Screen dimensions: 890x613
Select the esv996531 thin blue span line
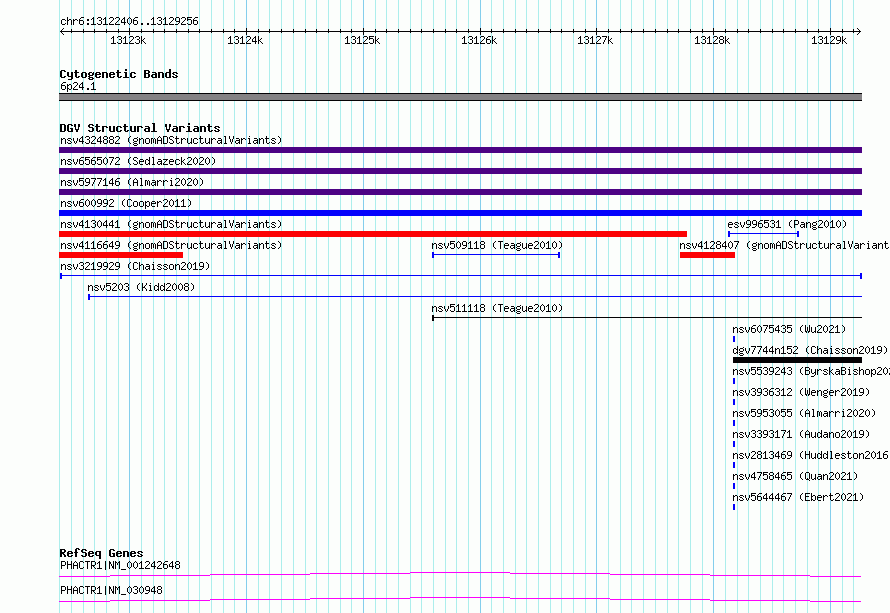coord(763,234)
